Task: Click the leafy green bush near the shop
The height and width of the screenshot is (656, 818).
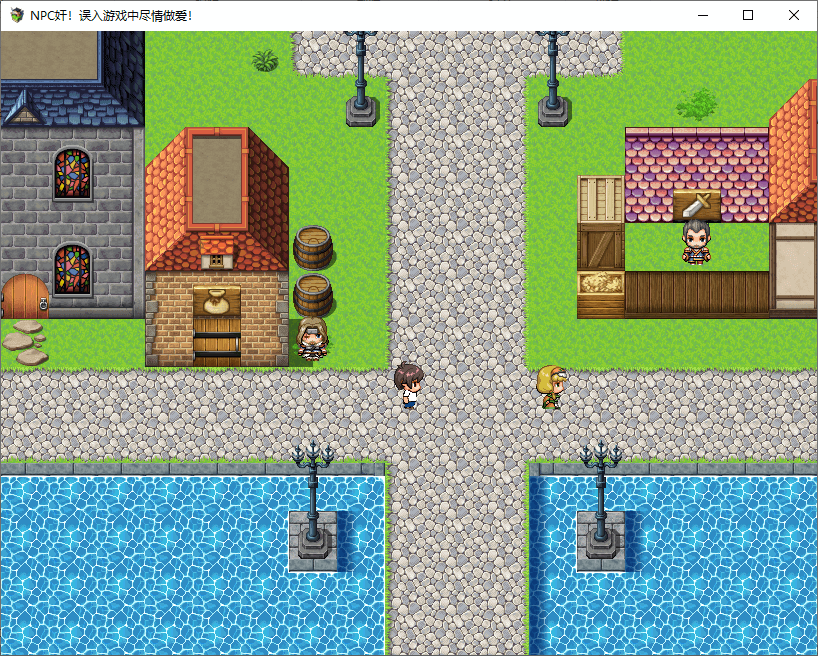Action: 697,104
